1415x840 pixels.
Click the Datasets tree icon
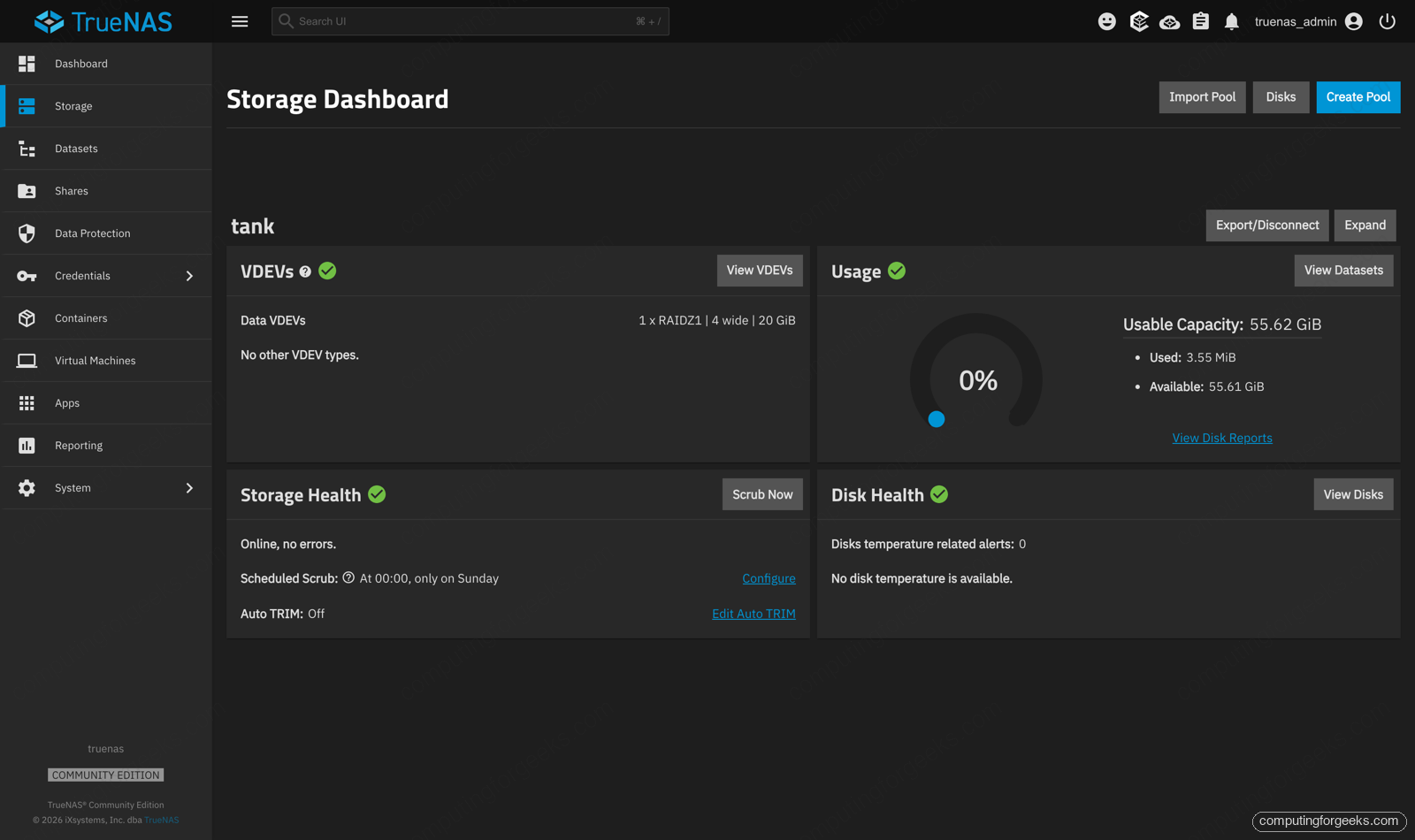coord(27,149)
